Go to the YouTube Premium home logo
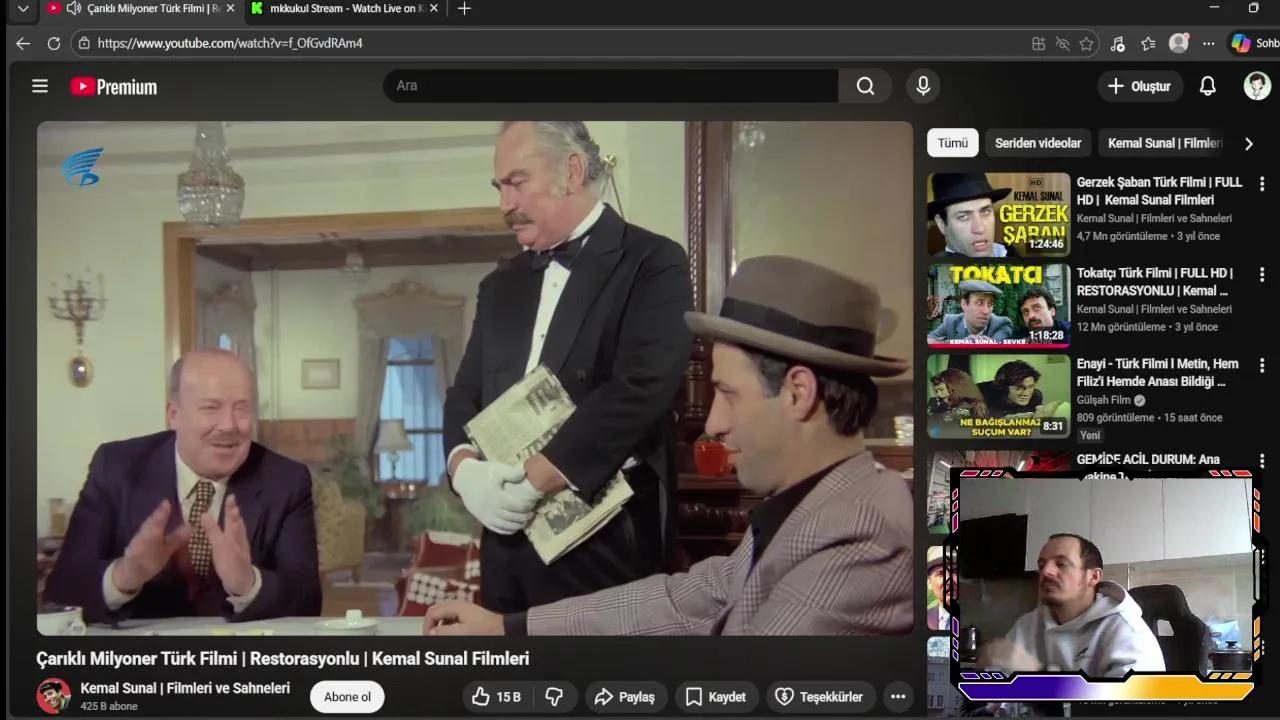The height and width of the screenshot is (720, 1280). pyautogui.click(x=114, y=87)
